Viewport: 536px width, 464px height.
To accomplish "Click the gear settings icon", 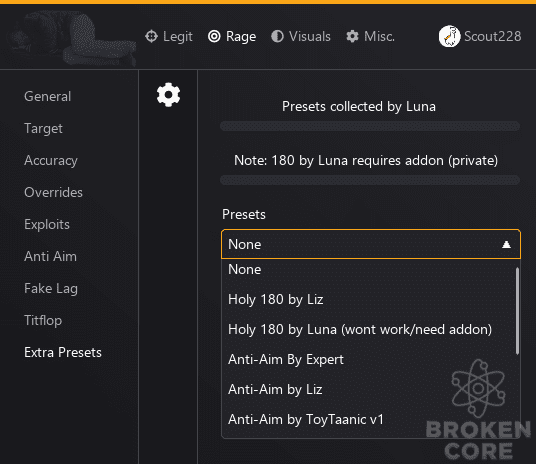I will [x=168, y=95].
